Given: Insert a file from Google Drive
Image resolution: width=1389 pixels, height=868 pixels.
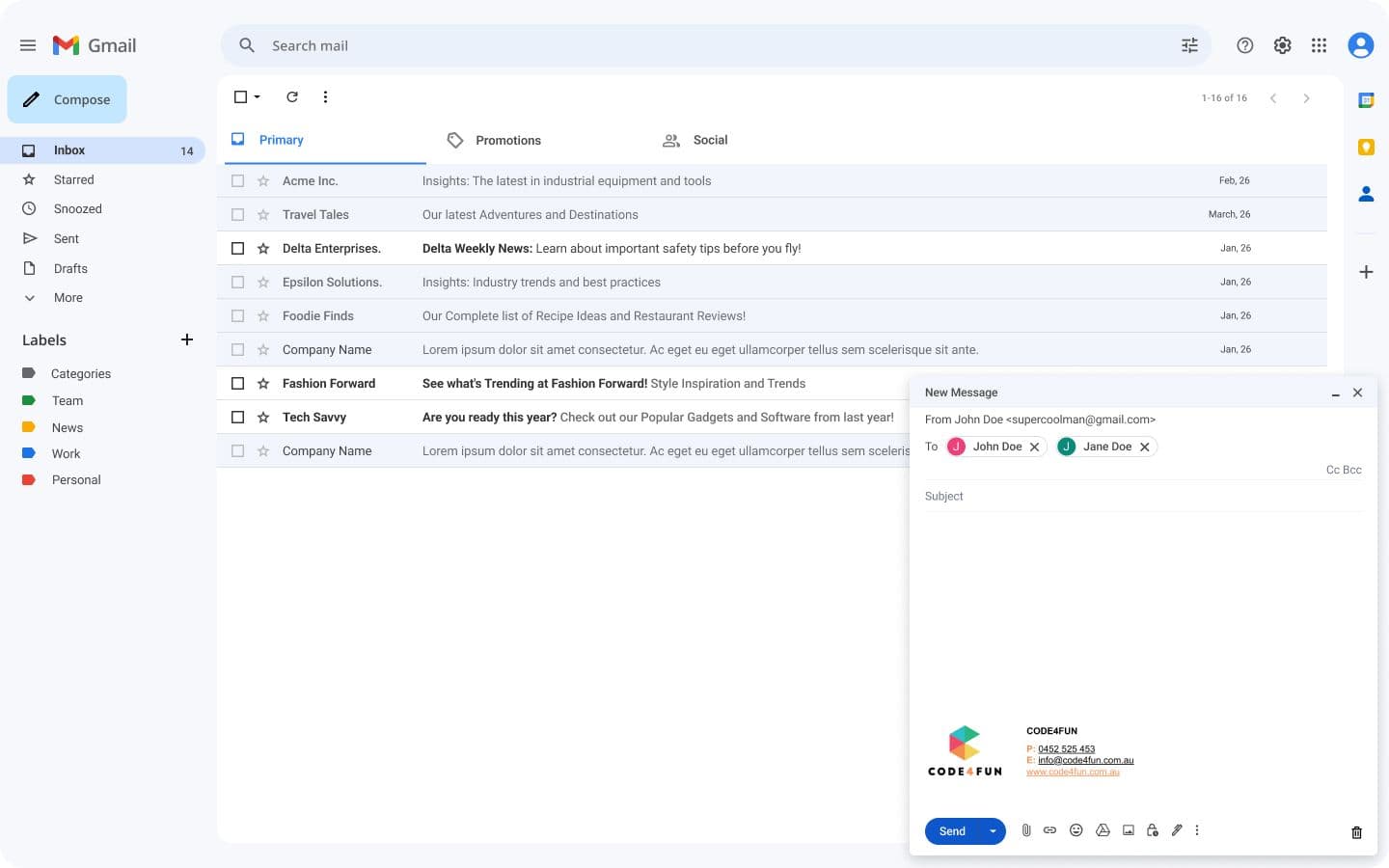Looking at the screenshot, I should (x=1103, y=830).
